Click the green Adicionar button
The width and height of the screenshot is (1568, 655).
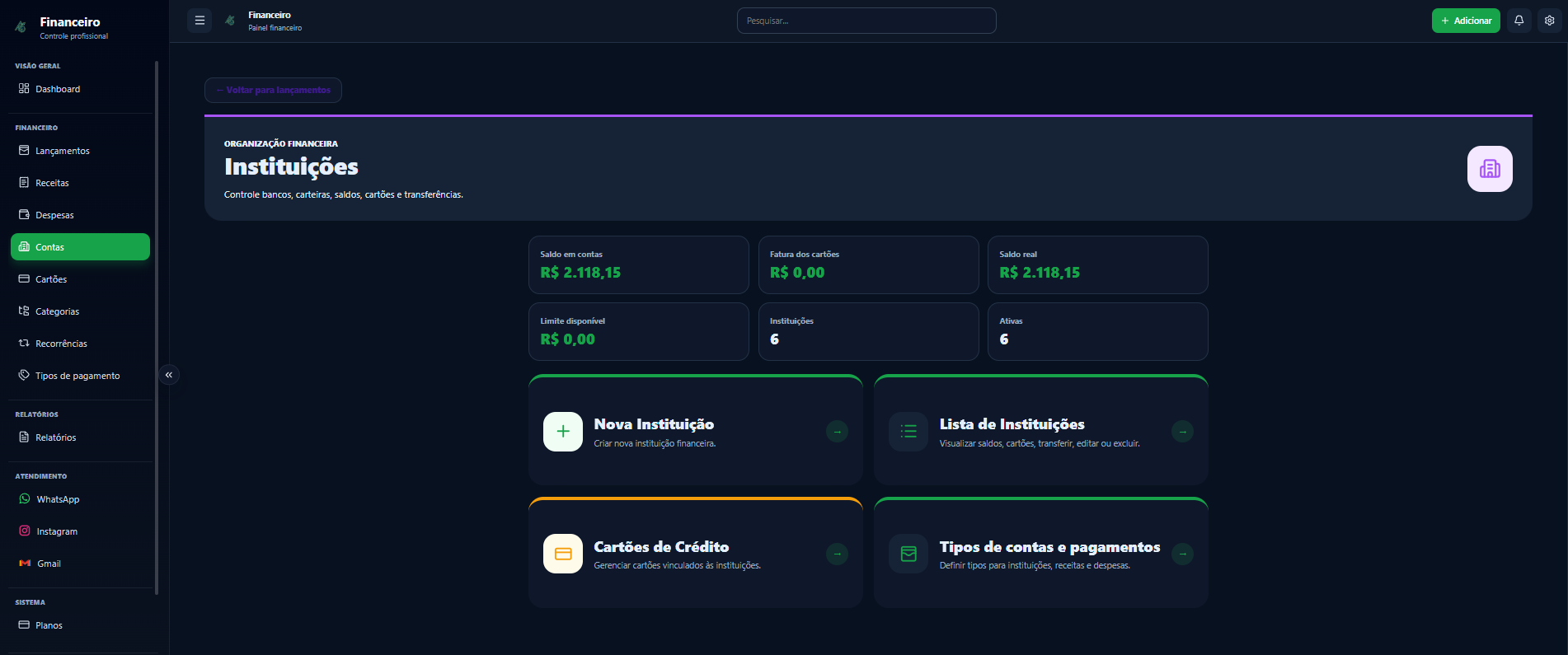pos(1466,21)
